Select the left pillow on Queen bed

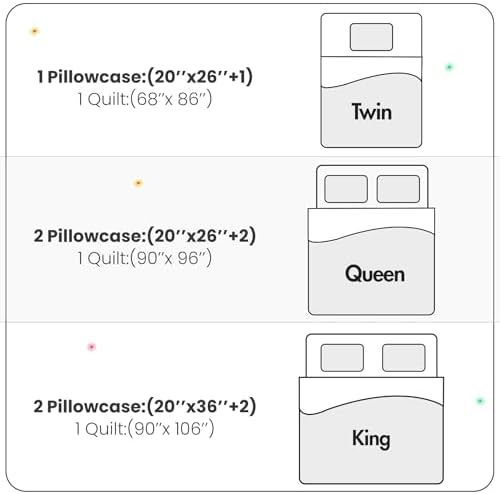(x=346, y=189)
